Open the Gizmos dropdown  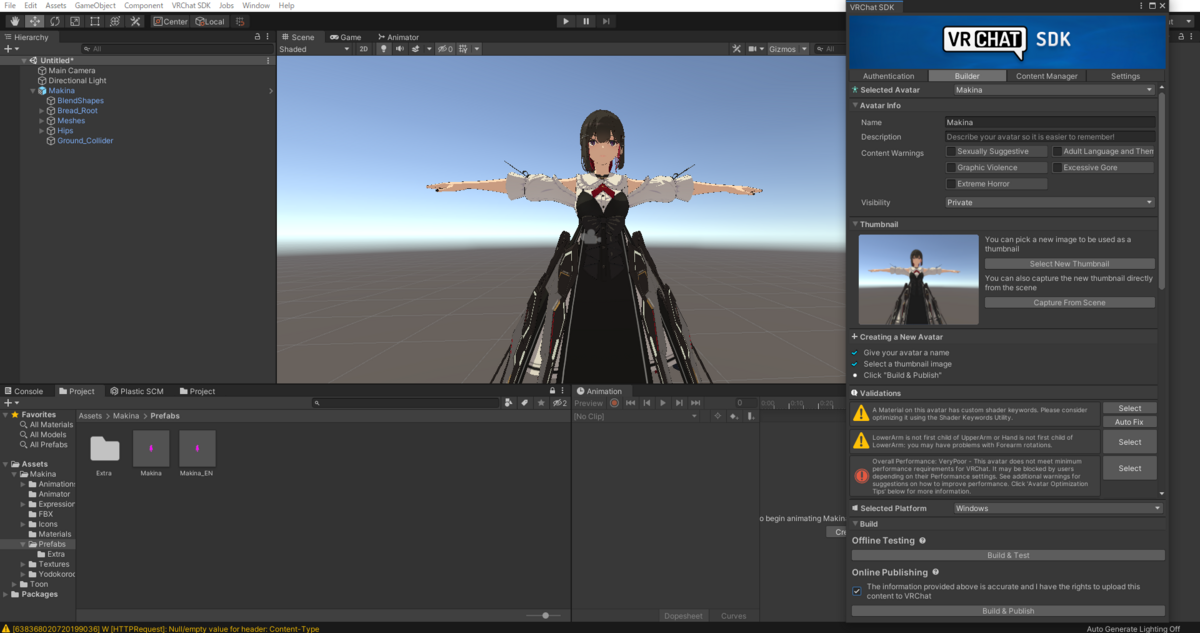(x=786, y=49)
